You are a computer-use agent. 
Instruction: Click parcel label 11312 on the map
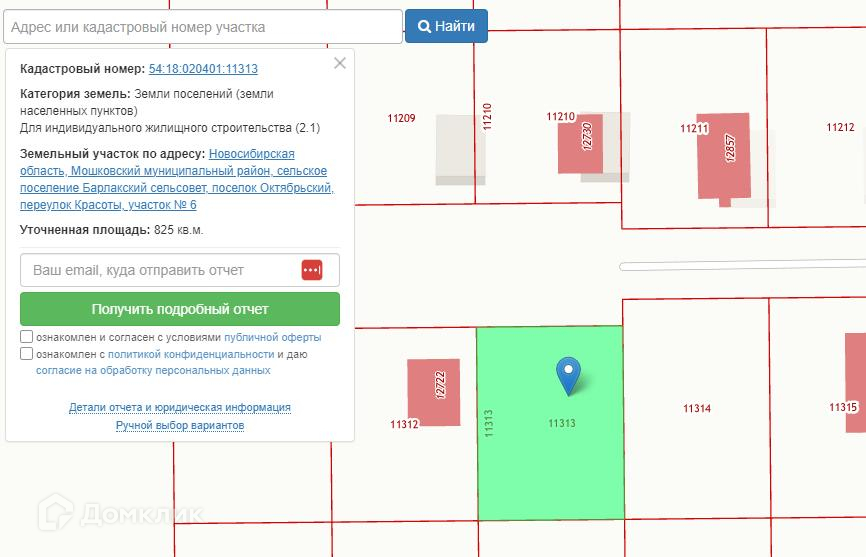404,425
